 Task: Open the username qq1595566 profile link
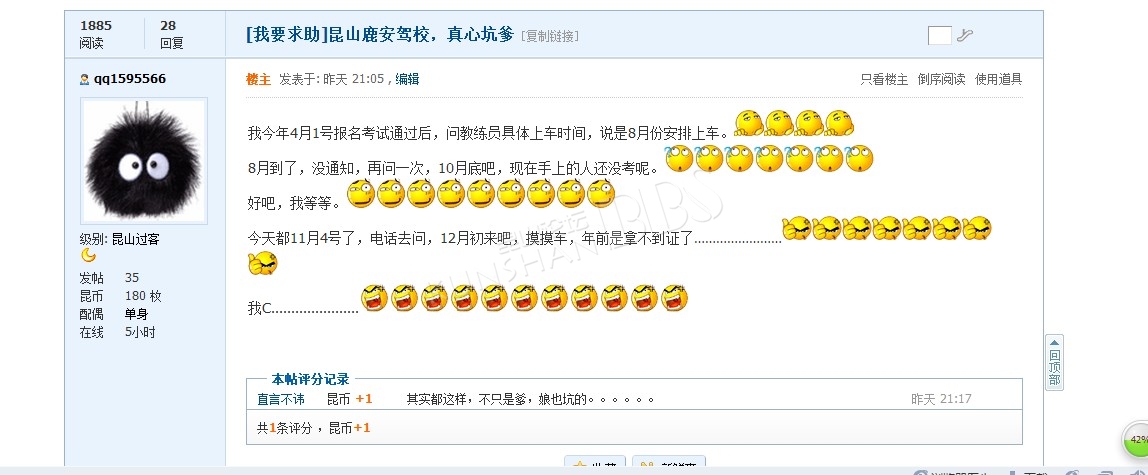(x=130, y=79)
